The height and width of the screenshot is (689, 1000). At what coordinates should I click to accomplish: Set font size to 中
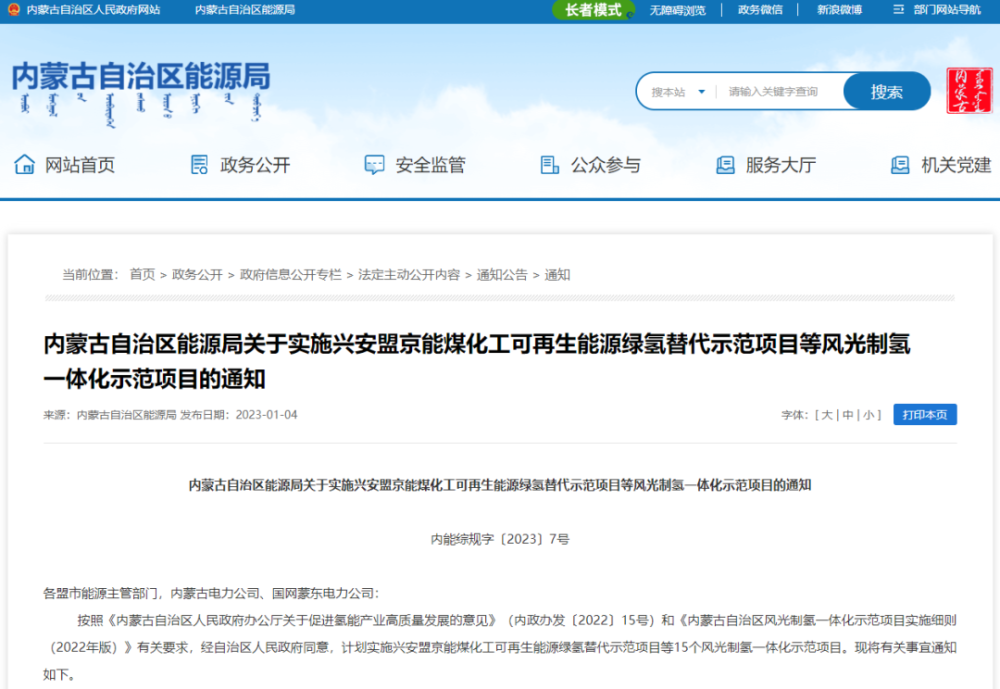click(x=848, y=415)
